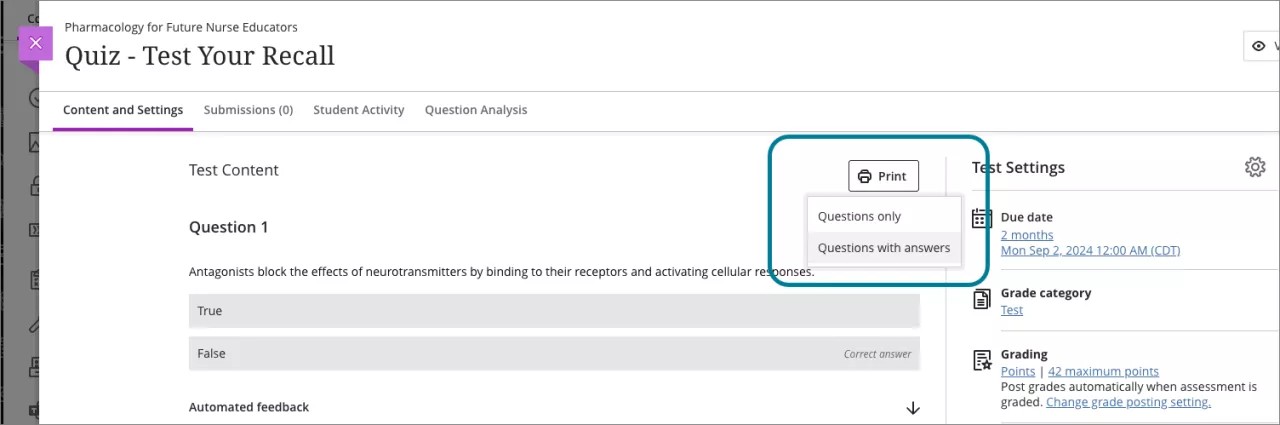Image resolution: width=1280 pixels, height=425 pixels.
Task: Choose 'Questions with answers' option
Action: click(x=883, y=248)
